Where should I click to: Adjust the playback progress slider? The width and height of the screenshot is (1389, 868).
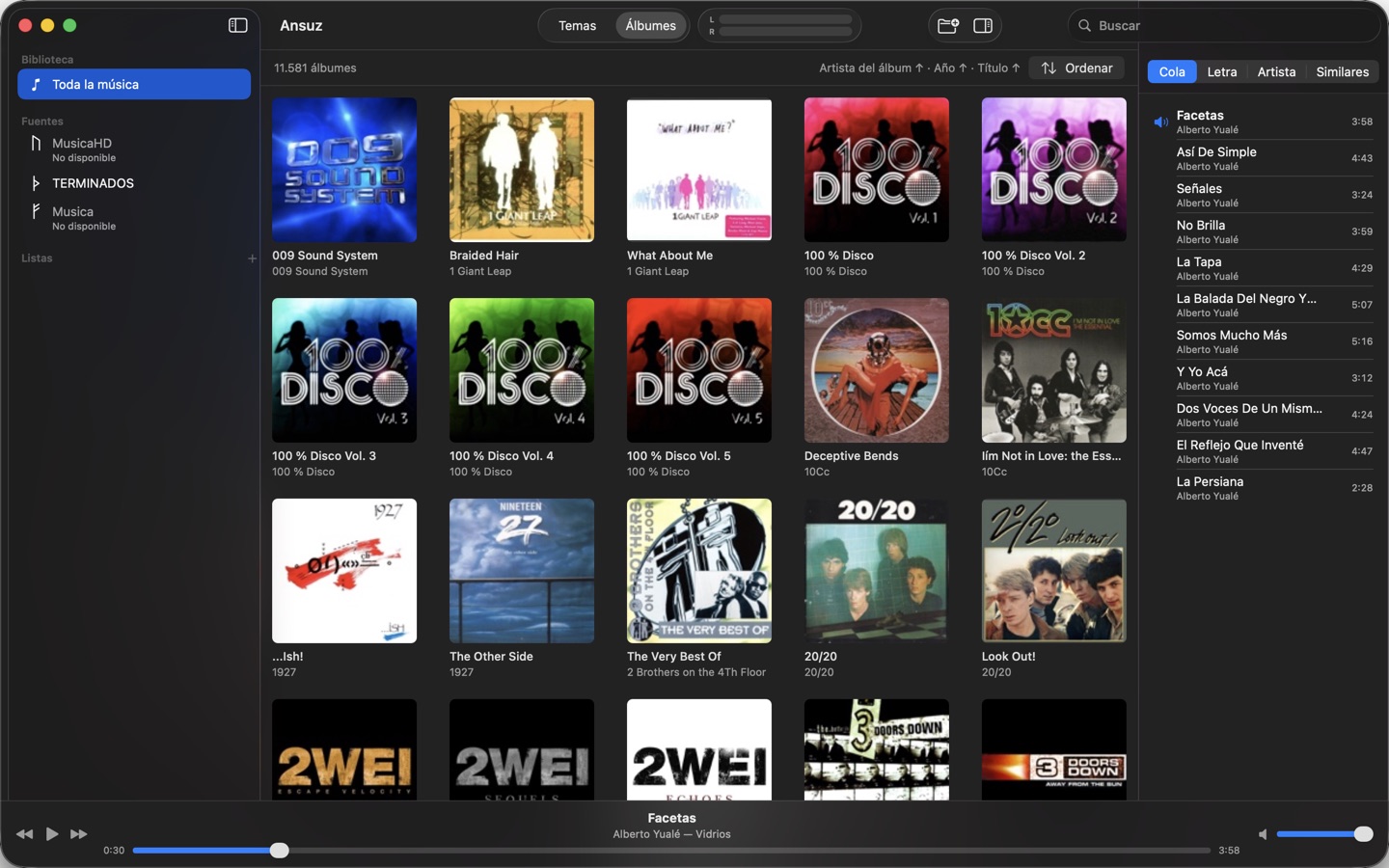(671, 851)
